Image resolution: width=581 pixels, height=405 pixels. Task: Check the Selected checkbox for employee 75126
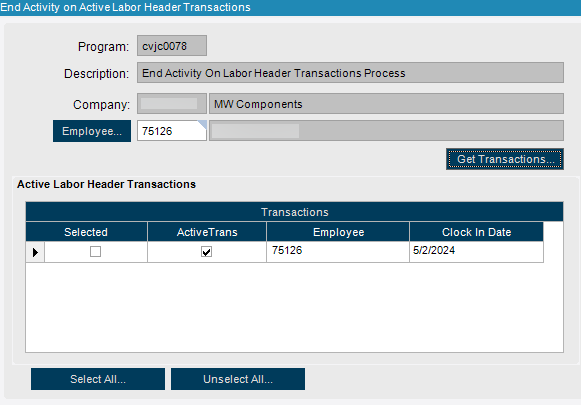coord(95,252)
